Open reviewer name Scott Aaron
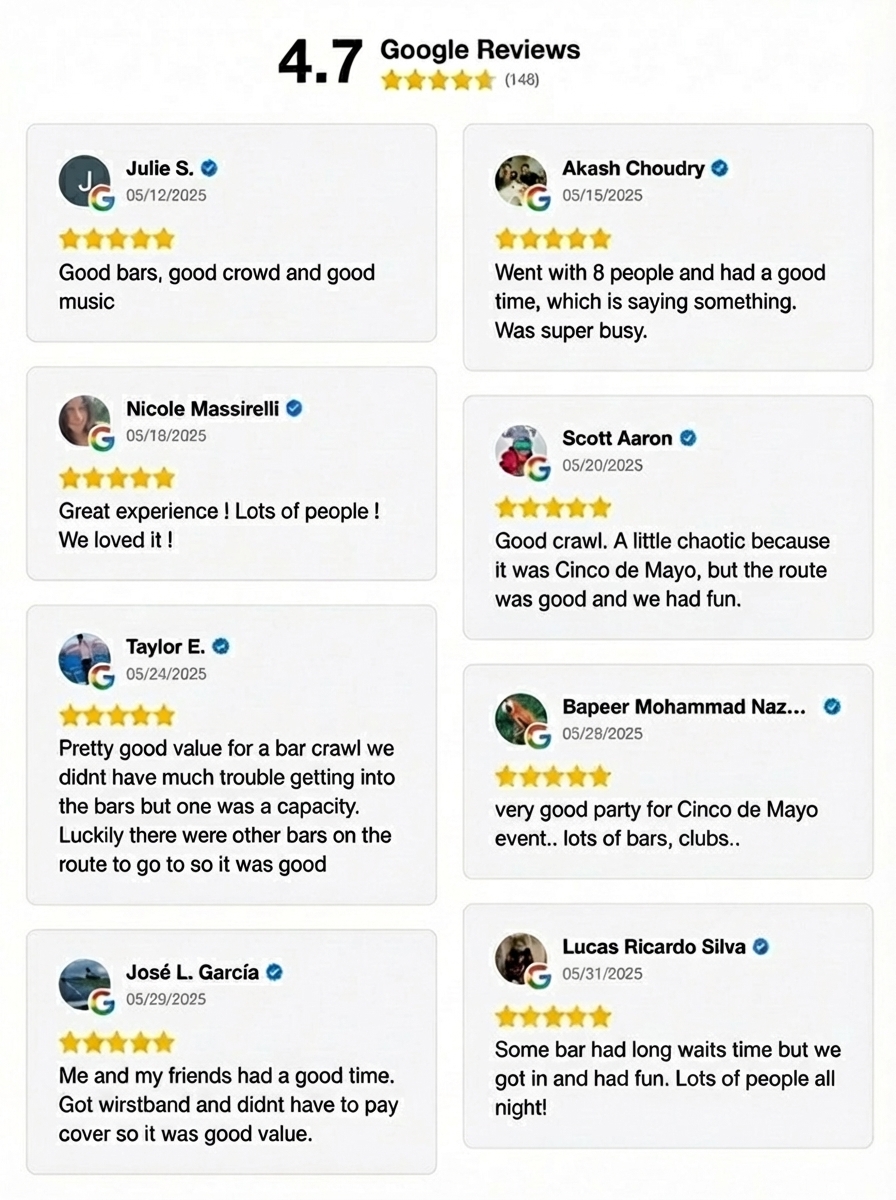 pyautogui.click(x=617, y=438)
